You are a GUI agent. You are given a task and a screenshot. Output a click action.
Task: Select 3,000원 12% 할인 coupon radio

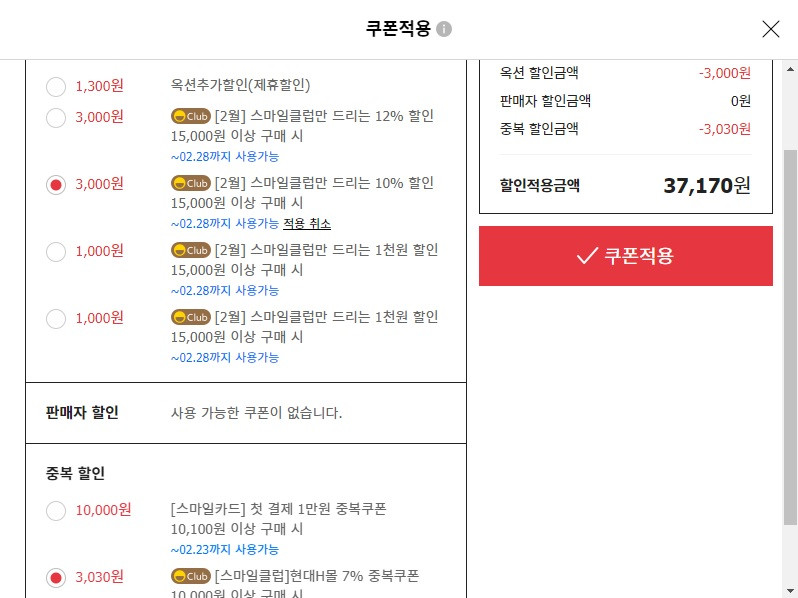click(x=56, y=118)
